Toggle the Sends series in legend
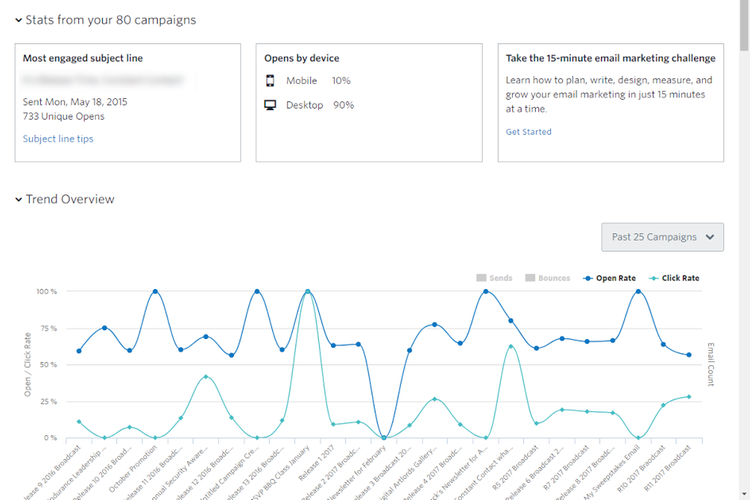The width and height of the screenshot is (750, 500). [x=496, y=278]
